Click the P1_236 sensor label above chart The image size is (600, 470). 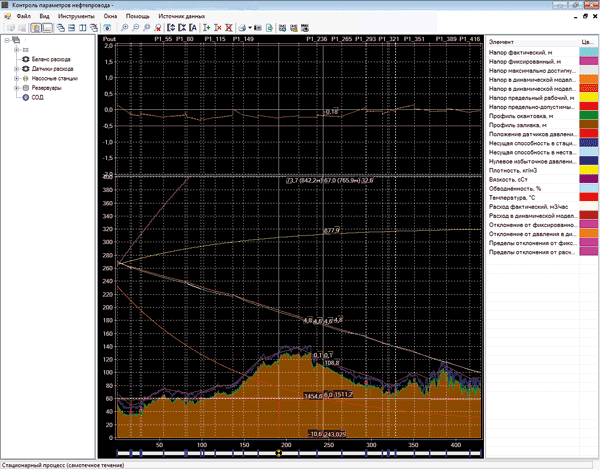[x=316, y=39]
